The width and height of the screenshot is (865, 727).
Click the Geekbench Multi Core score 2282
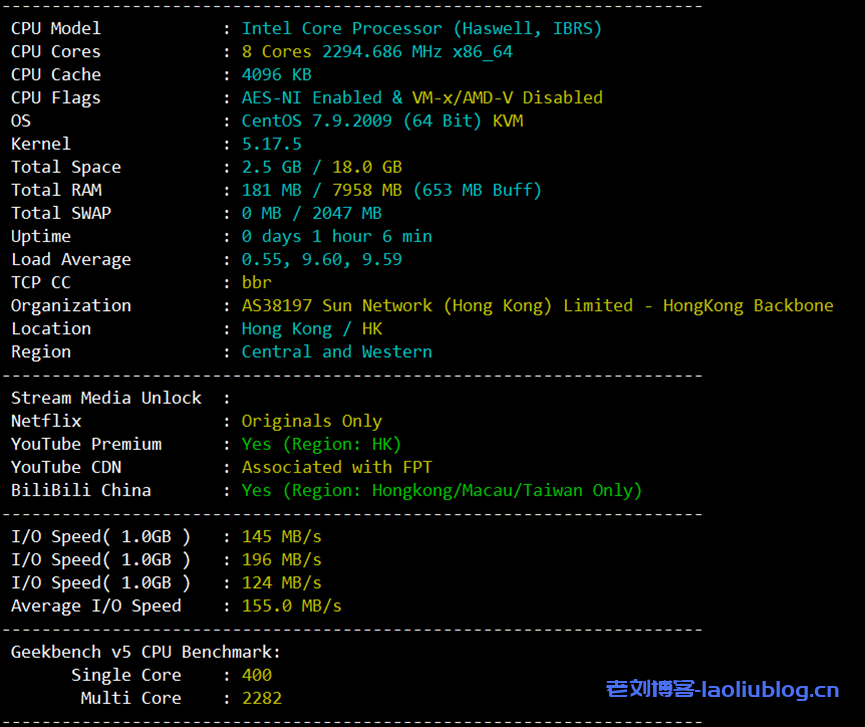point(261,698)
